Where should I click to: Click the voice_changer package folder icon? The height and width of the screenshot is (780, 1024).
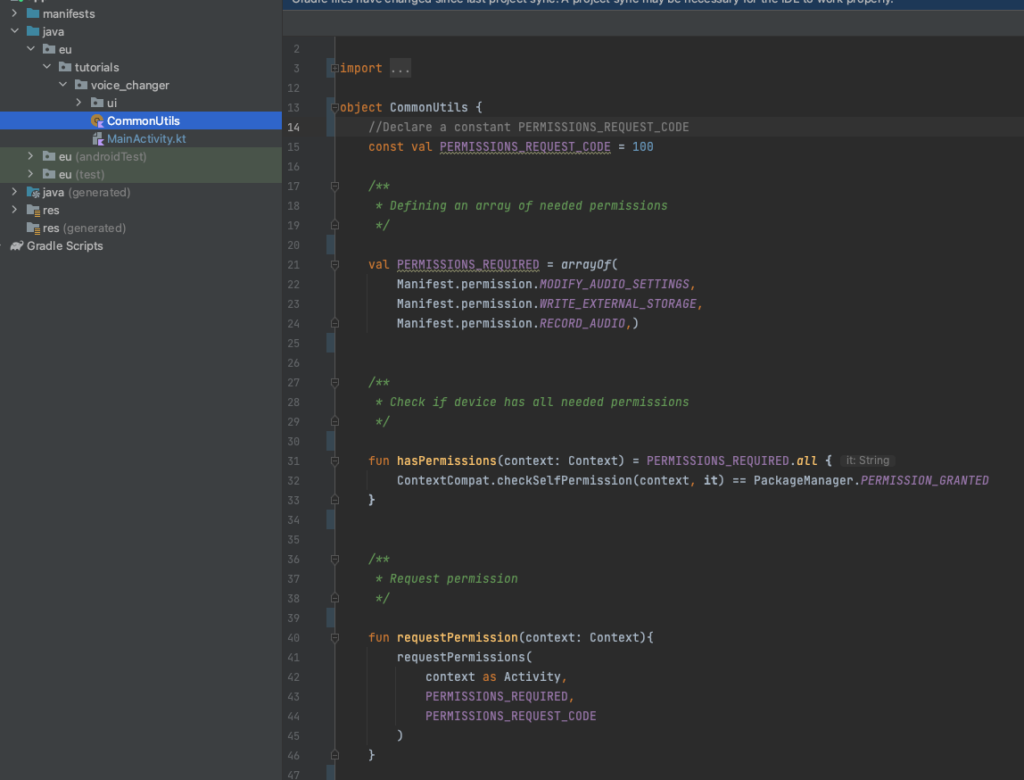(81, 85)
